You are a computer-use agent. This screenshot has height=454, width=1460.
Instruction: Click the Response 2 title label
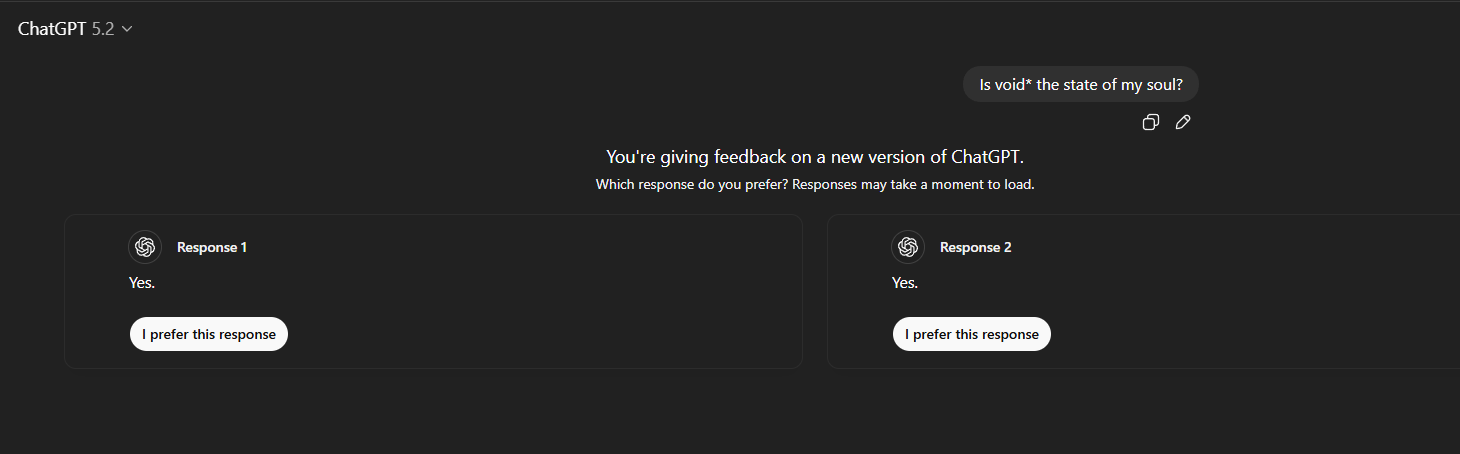click(975, 247)
